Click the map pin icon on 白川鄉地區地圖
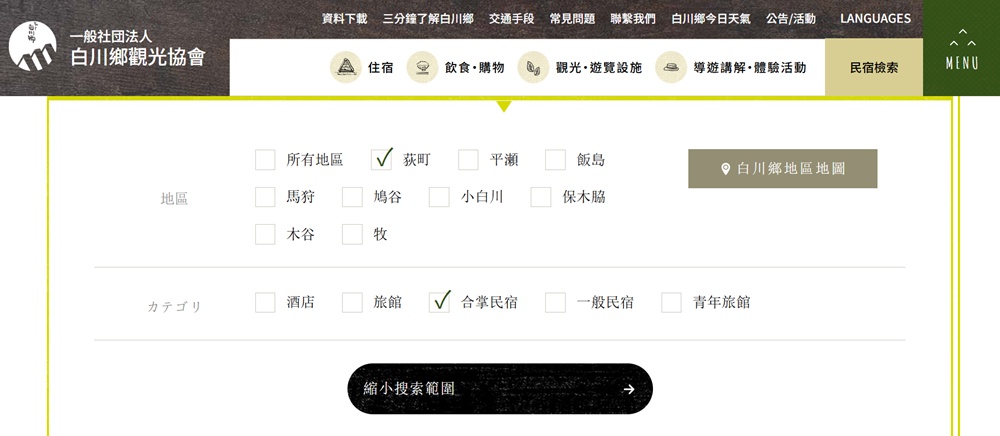Image resolution: width=1000 pixels, height=436 pixels. point(726,169)
